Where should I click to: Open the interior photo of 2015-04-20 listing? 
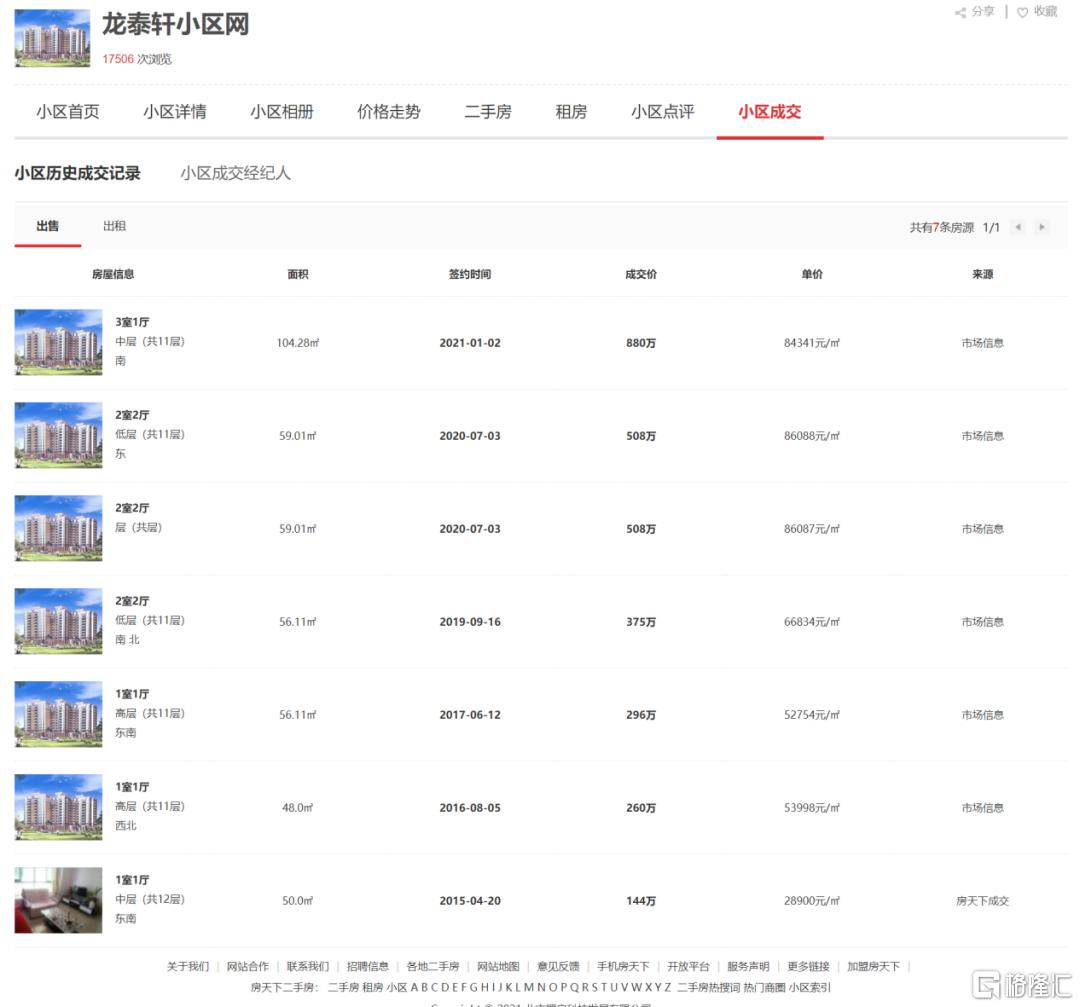pyautogui.click(x=58, y=900)
